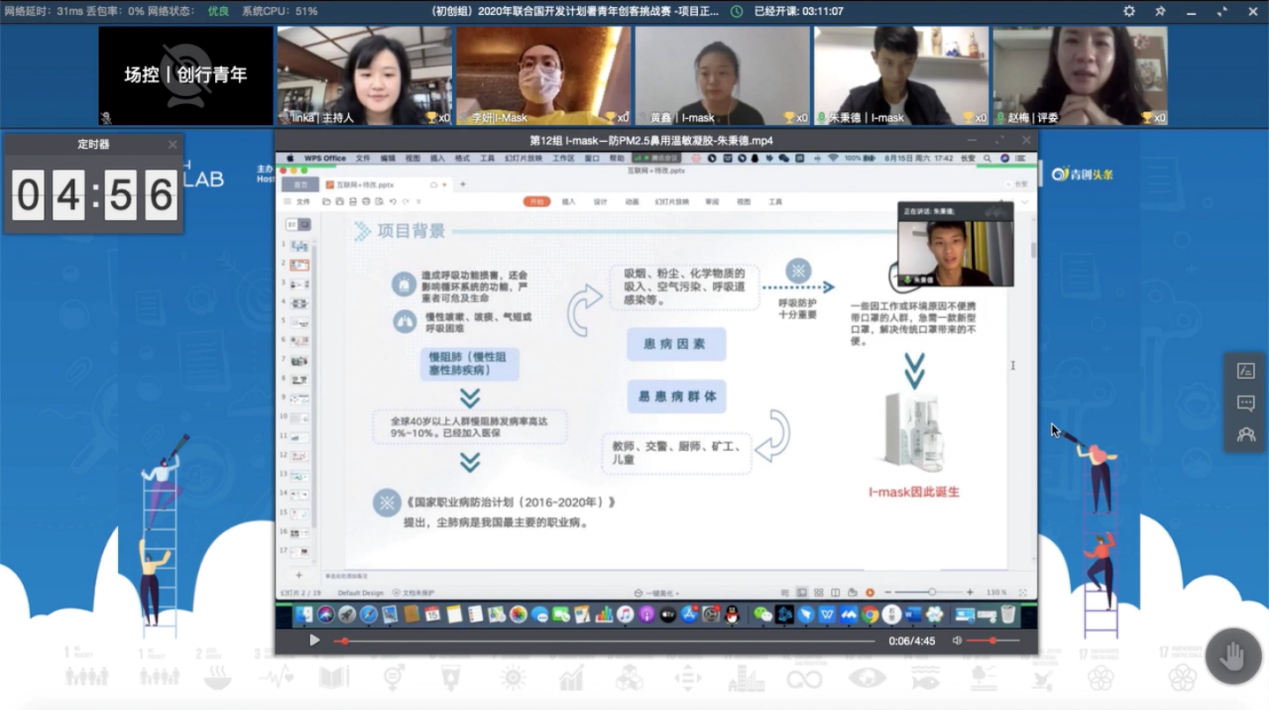Click the WeChat icon in the dock
1269x710 pixels.
click(762, 615)
